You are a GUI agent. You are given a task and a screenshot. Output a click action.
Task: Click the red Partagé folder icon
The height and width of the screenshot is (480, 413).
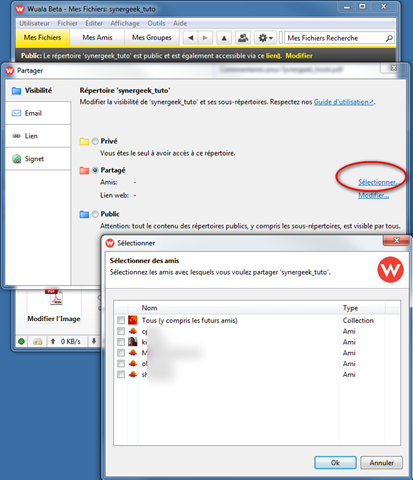click(84, 170)
